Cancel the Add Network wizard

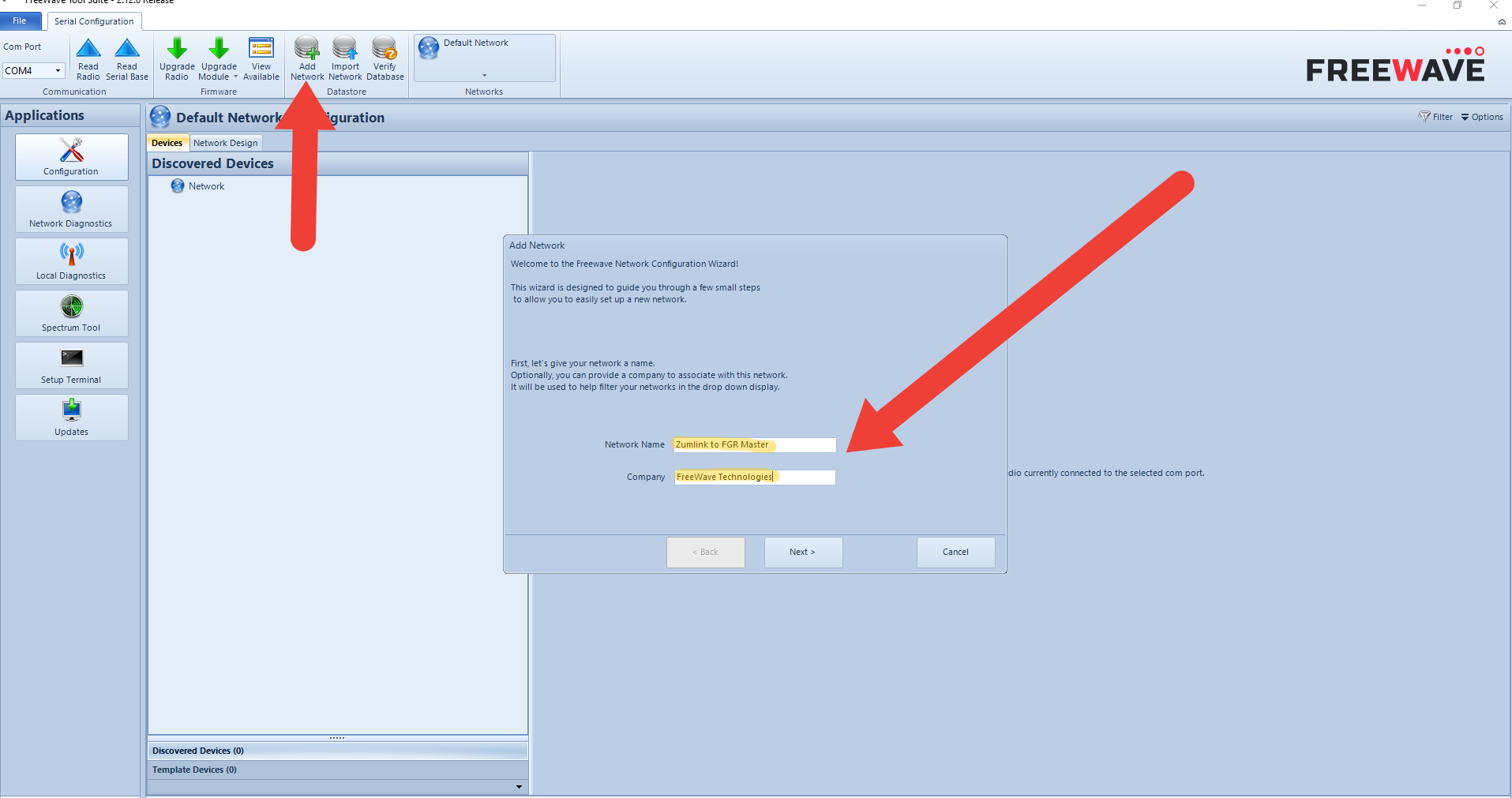pyautogui.click(x=955, y=553)
